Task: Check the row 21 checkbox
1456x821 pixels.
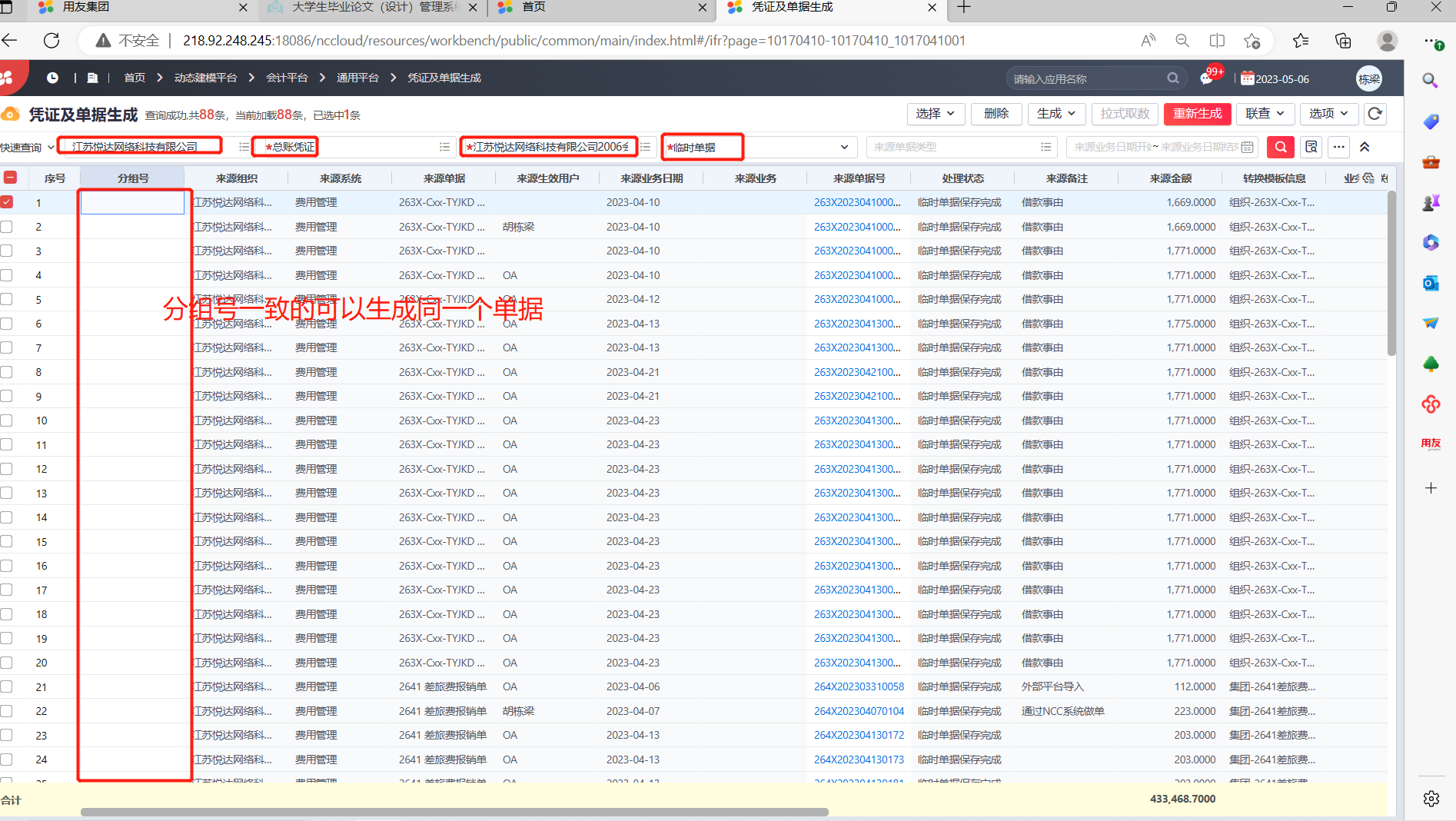Action: (7, 686)
